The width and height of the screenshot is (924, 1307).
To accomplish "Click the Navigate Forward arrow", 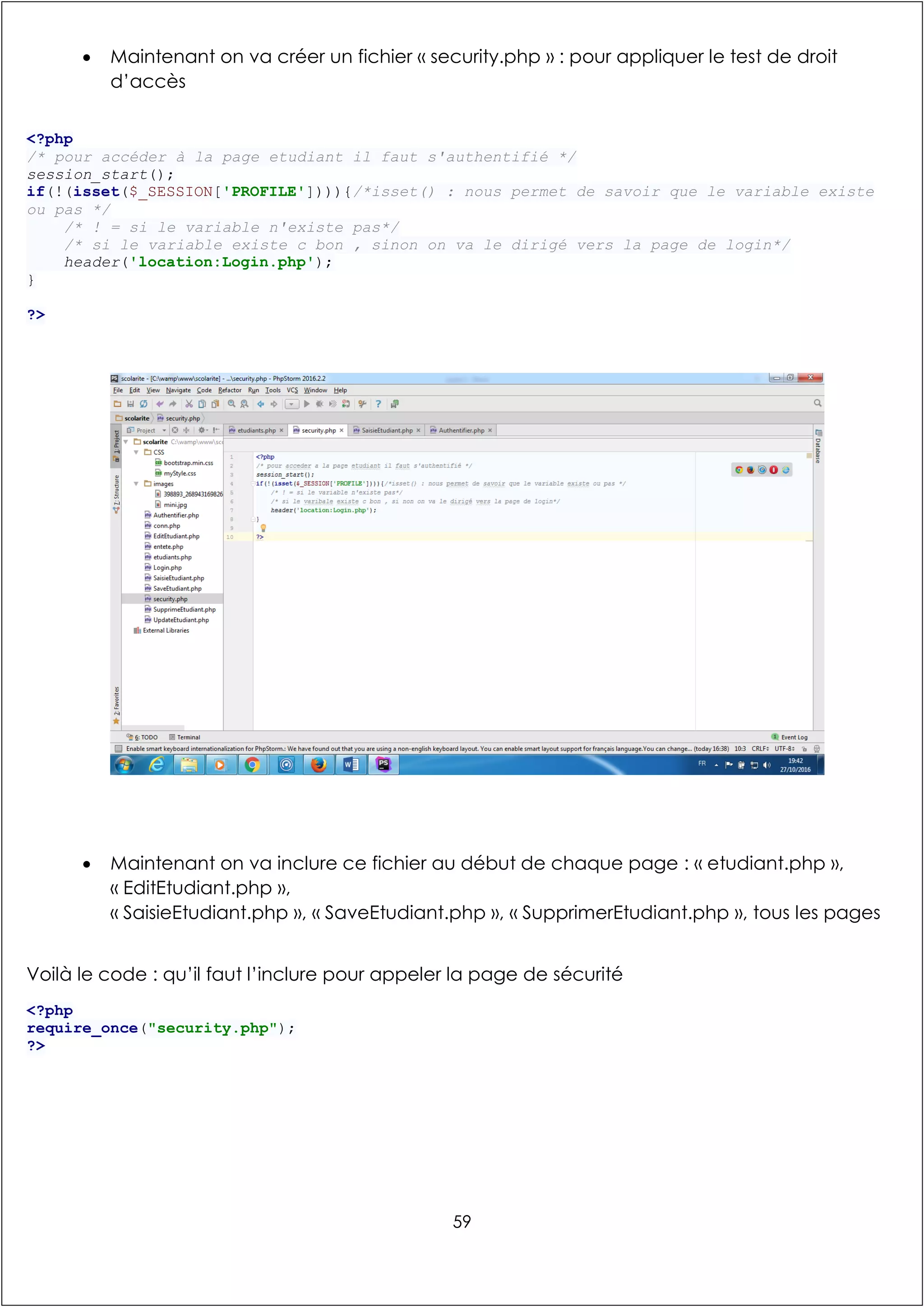I will (274, 403).
